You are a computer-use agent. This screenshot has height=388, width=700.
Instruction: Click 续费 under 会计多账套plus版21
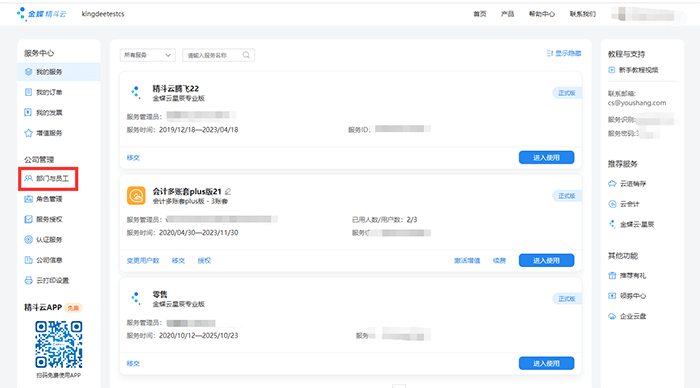pos(499,261)
